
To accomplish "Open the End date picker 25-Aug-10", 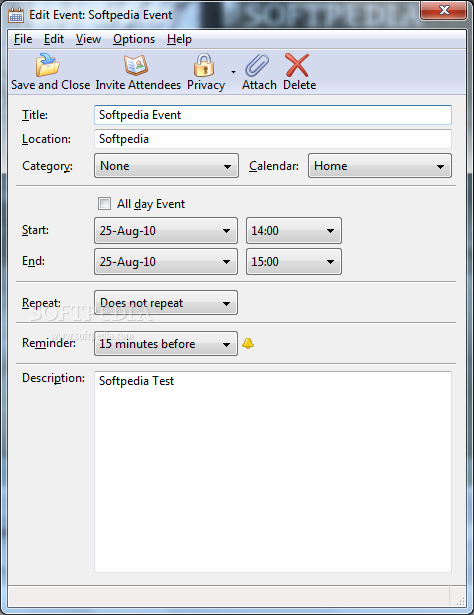I will [x=166, y=262].
